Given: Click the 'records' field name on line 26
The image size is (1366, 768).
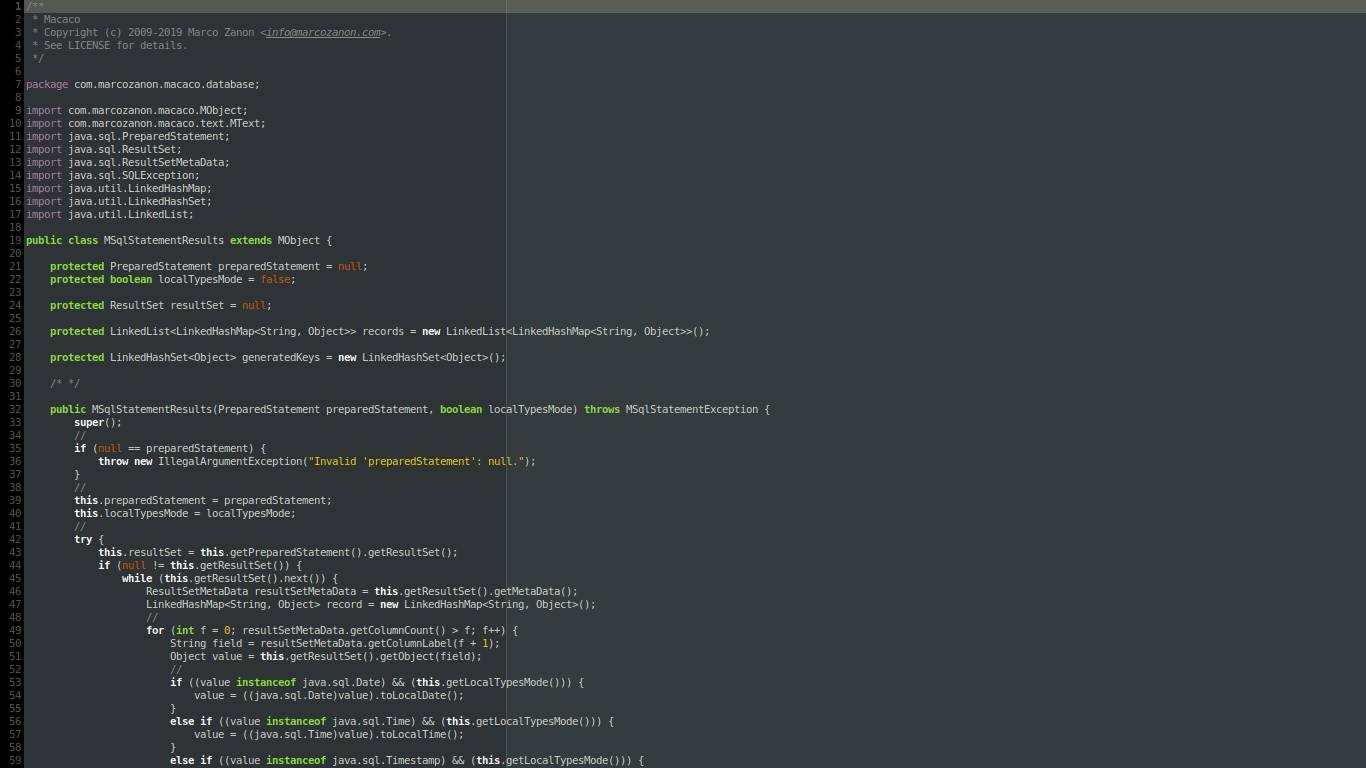Looking at the screenshot, I should (383, 331).
